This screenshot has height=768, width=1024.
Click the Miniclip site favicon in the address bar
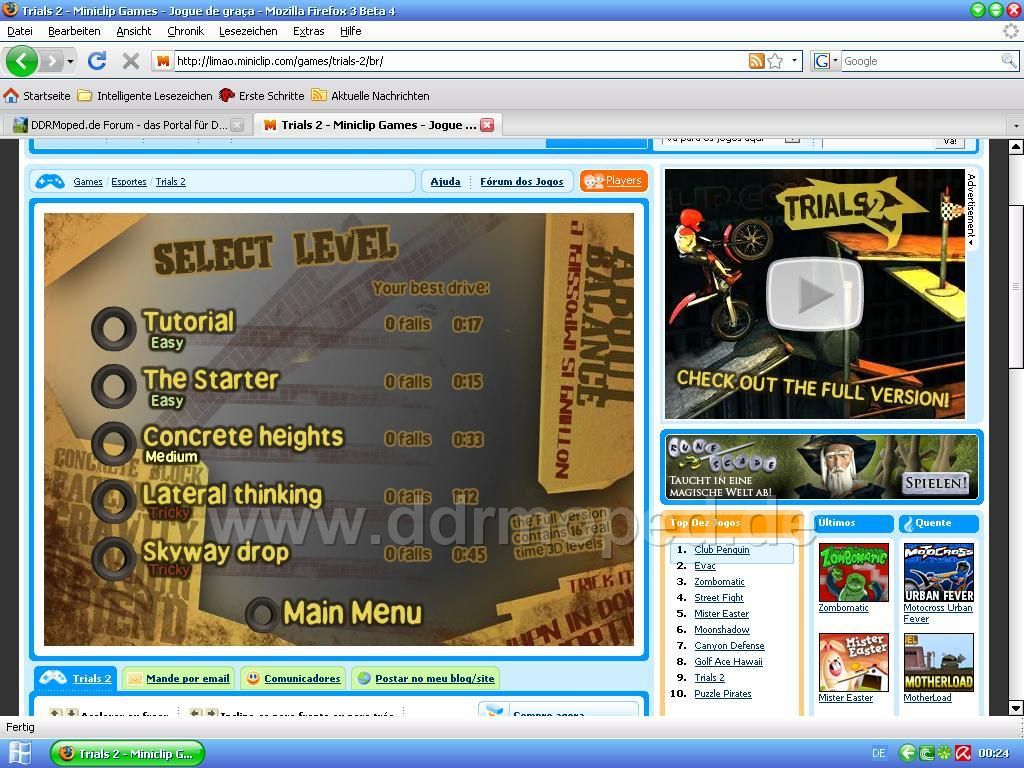point(163,61)
